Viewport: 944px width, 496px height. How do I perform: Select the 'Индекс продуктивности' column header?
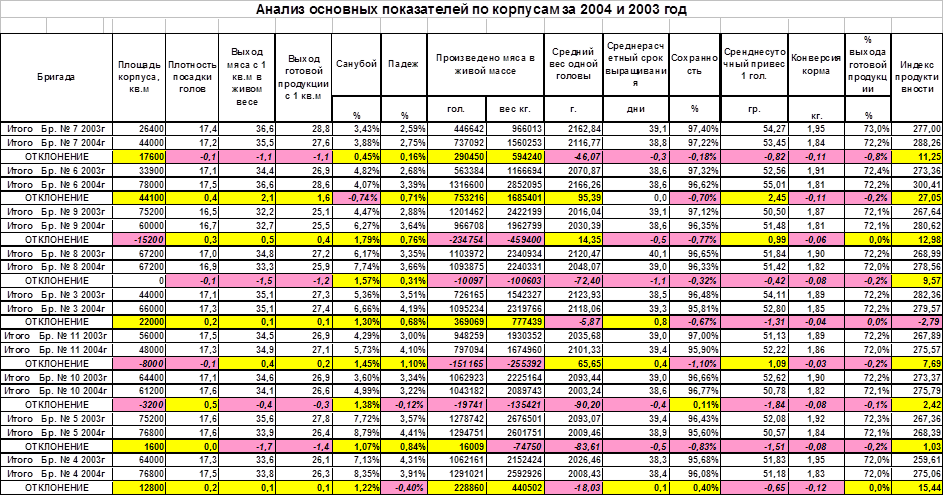click(917, 67)
